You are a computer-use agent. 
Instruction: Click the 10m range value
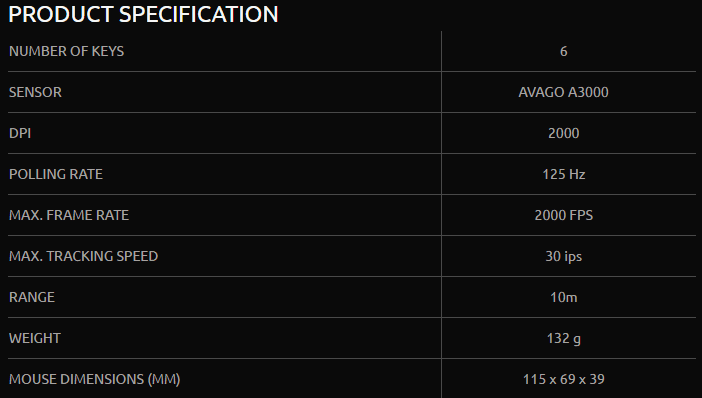pos(564,297)
